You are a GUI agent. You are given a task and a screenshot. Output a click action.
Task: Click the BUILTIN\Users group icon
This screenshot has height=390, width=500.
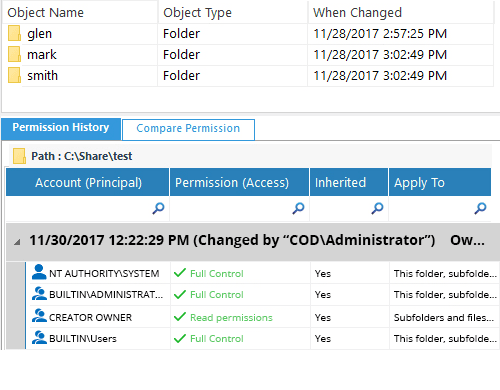(39, 337)
